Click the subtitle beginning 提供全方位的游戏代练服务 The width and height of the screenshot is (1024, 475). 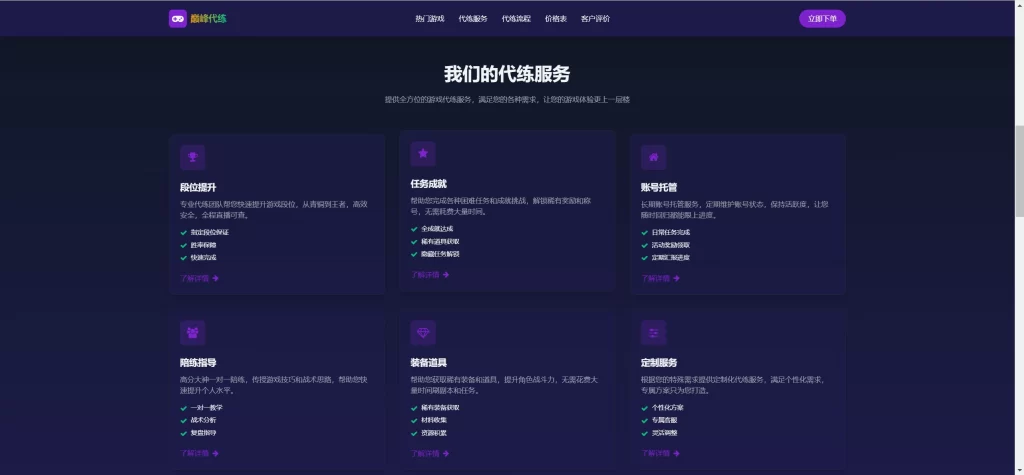(507, 100)
